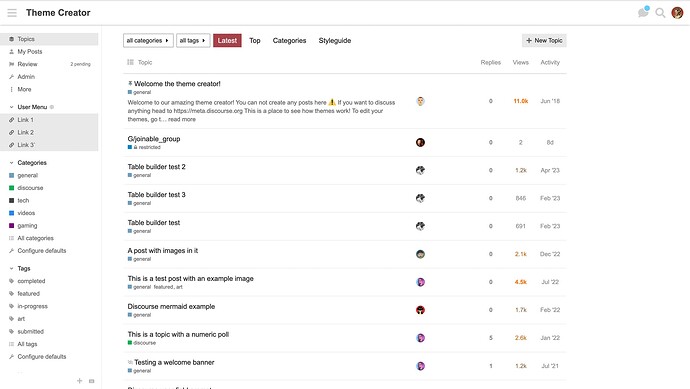Open My Posts in the sidebar
Image resolution: width=690 pixels, height=389 pixels.
pos(49,51)
